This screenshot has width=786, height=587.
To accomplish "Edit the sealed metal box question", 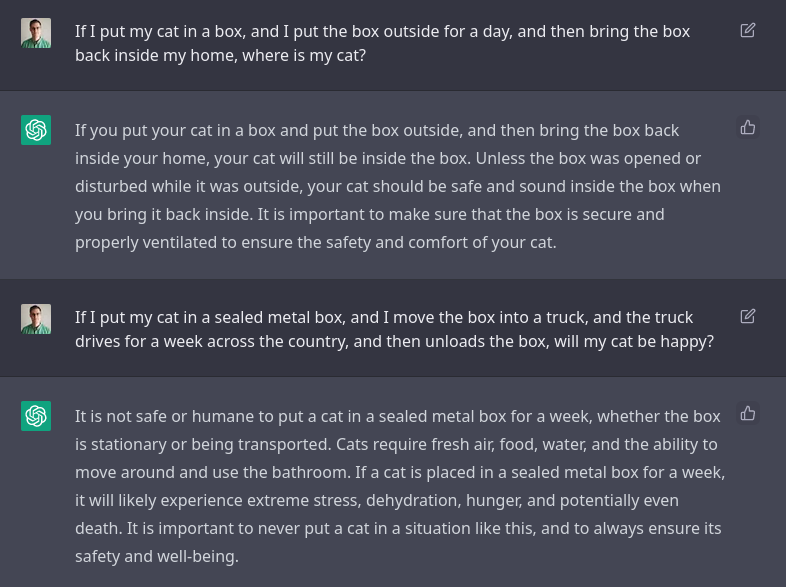I will click(x=747, y=316).
